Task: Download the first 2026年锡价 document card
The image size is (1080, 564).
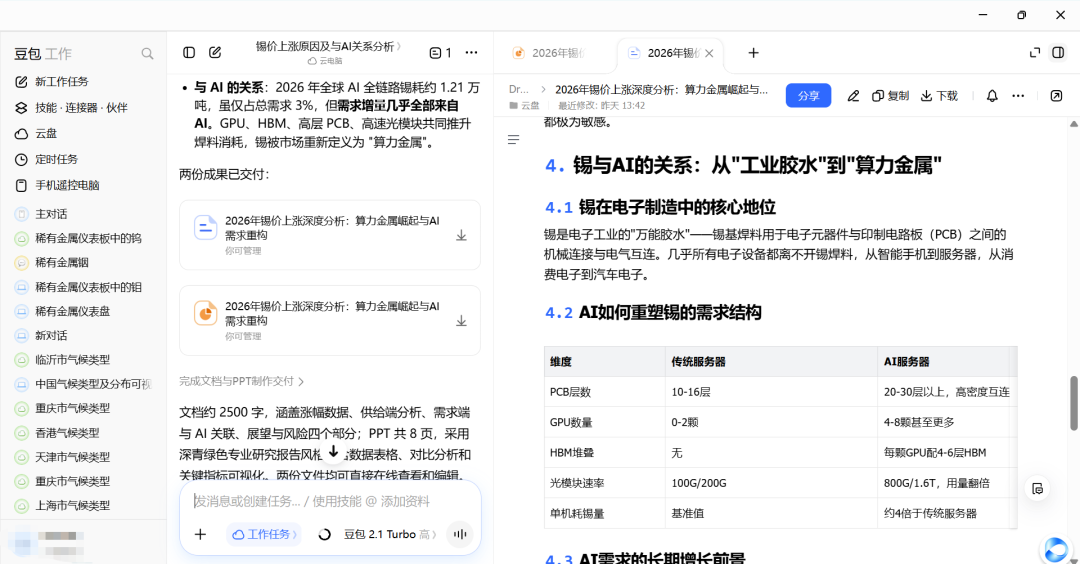Action: pos(461,236)
